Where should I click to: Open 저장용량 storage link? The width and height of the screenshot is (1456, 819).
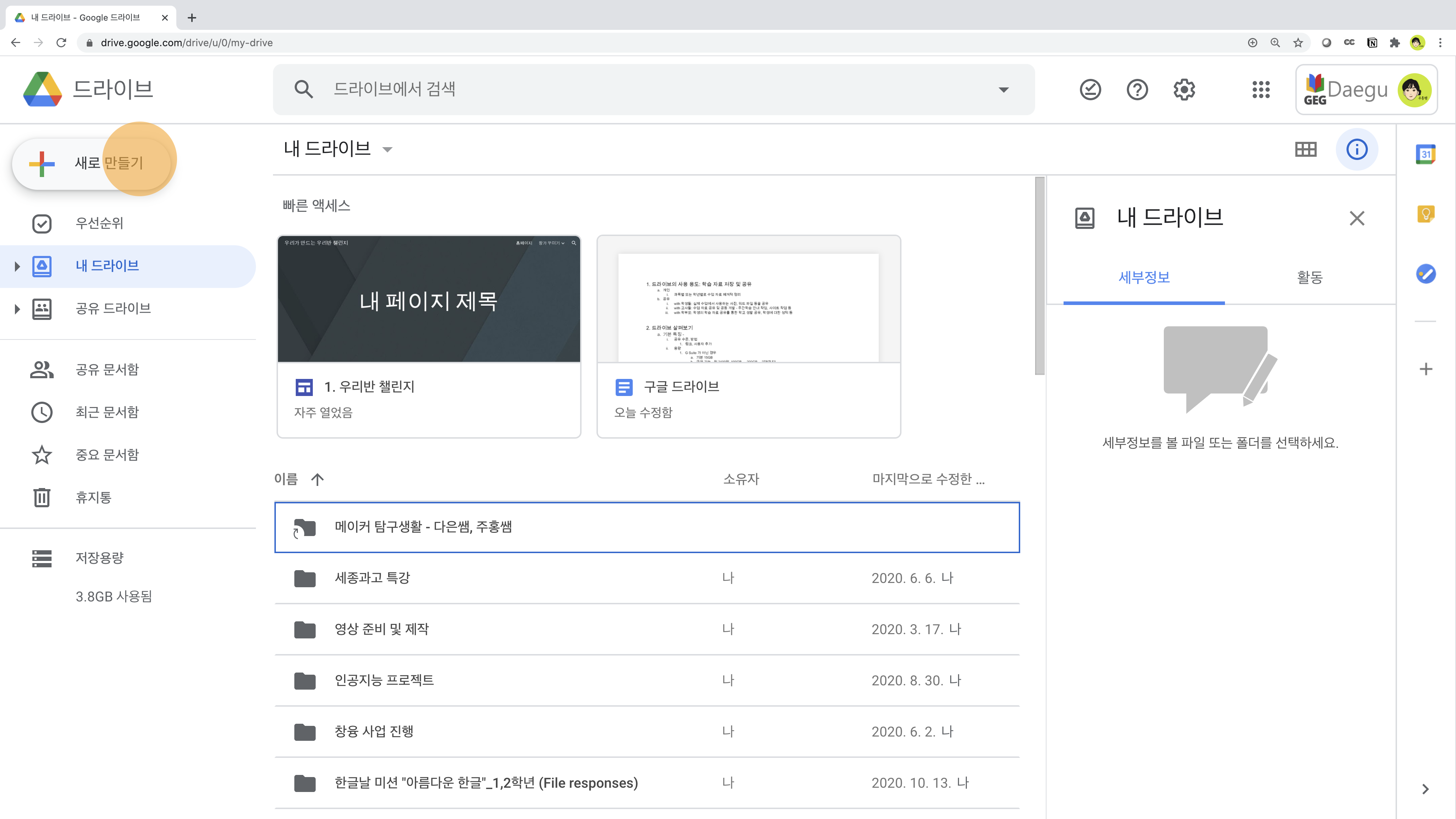pos(100,558)
